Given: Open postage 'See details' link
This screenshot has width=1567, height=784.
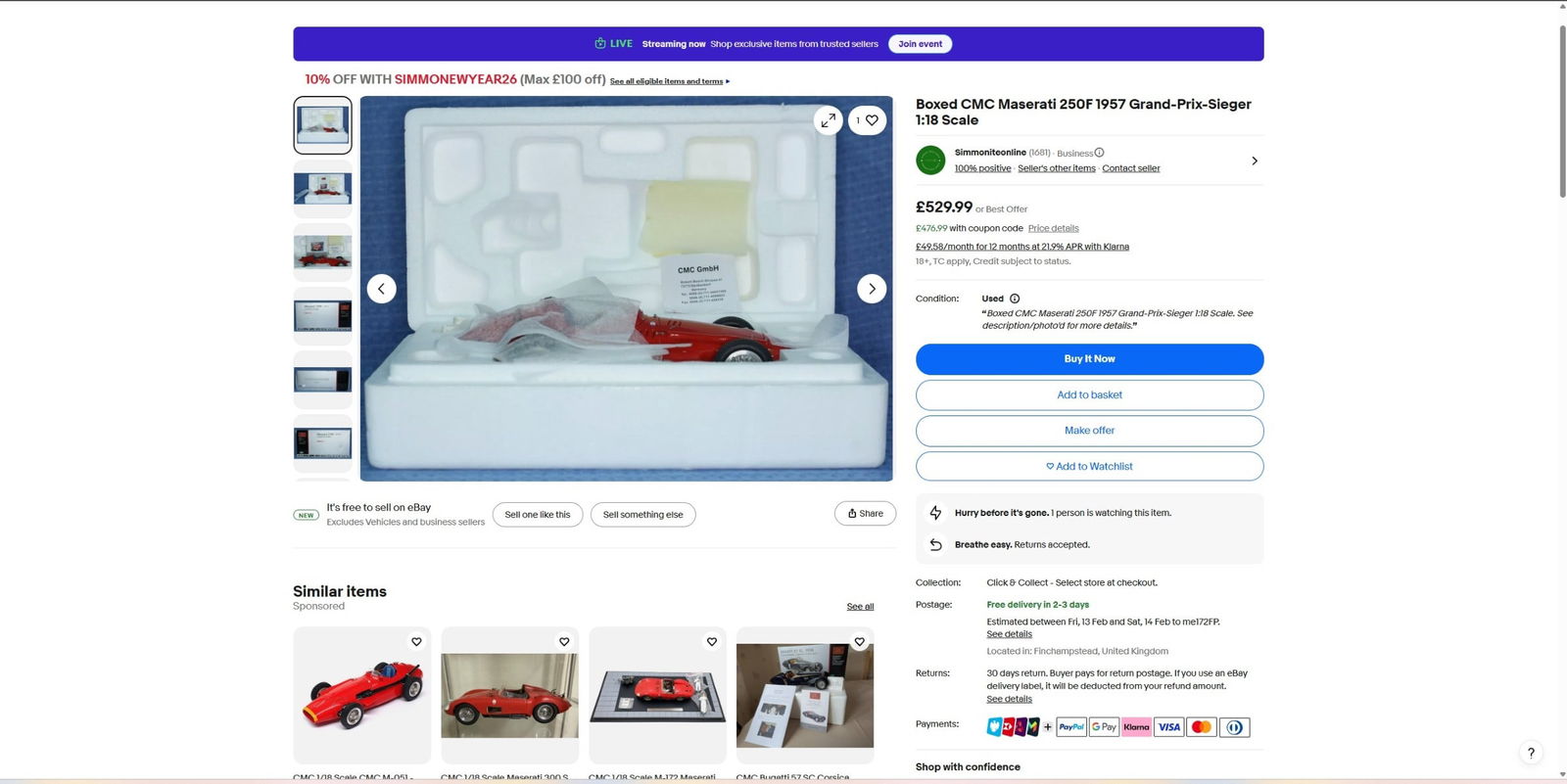Looking at the screenshot, I should coord(1009,634).
